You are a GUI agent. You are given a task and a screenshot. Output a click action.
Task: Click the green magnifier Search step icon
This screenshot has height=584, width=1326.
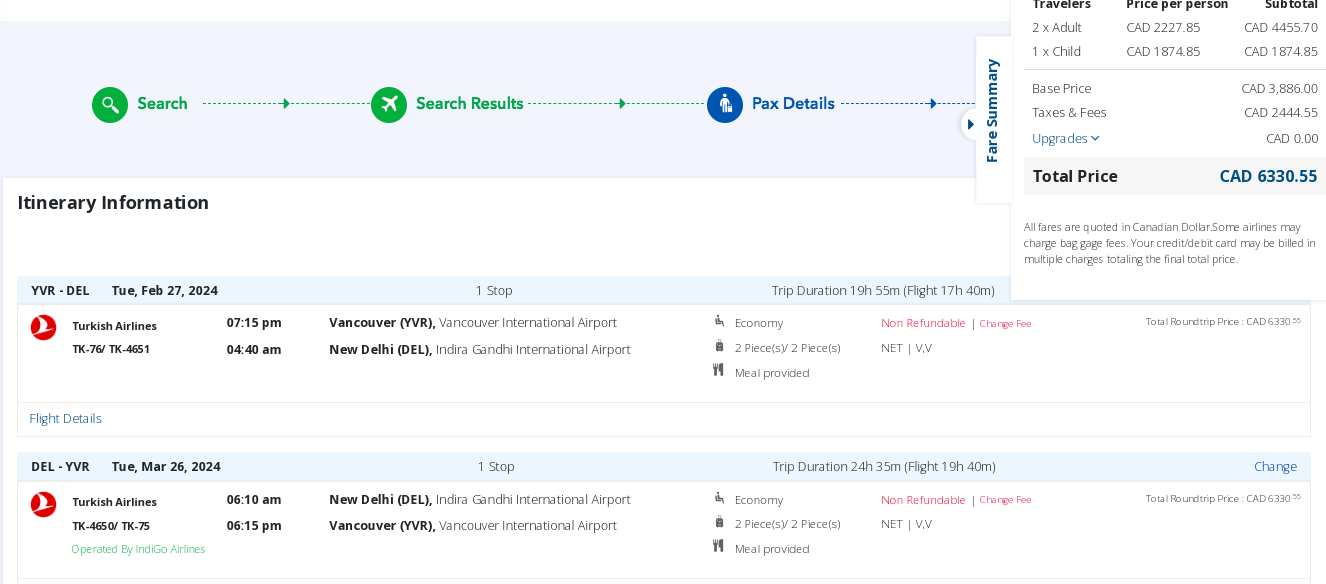[x=110, y=104]
